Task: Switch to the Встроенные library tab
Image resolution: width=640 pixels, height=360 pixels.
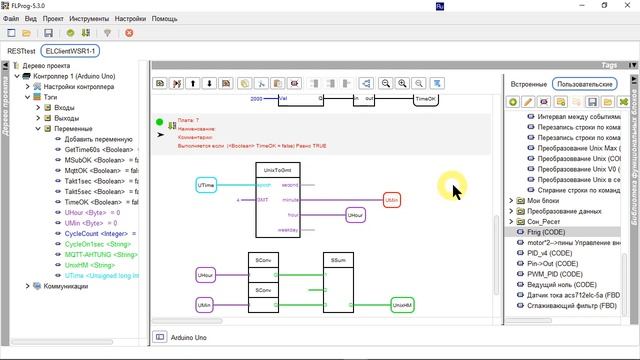Action: [x=529, y=84]
